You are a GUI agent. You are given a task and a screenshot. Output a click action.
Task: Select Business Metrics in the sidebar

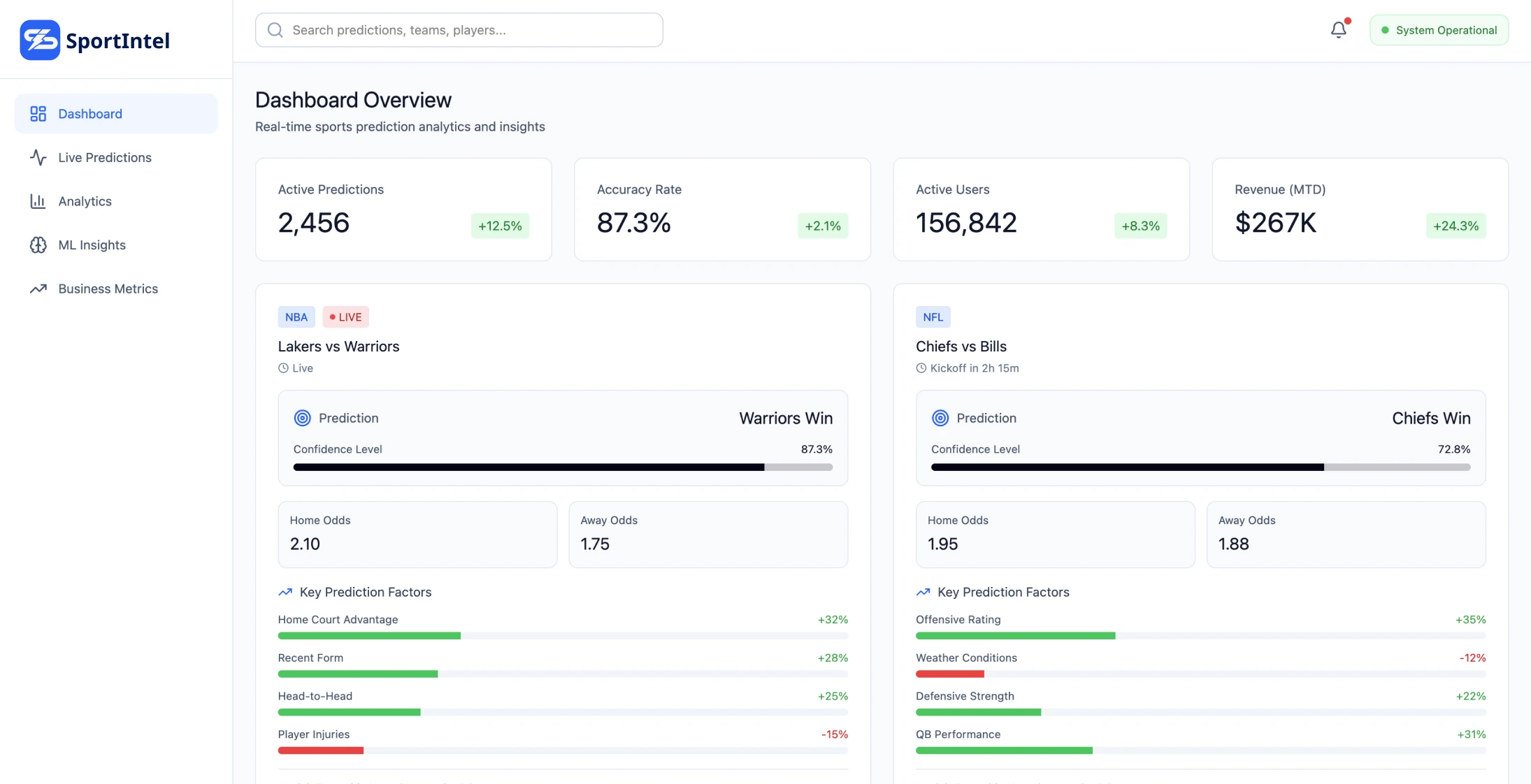point(108,289)
